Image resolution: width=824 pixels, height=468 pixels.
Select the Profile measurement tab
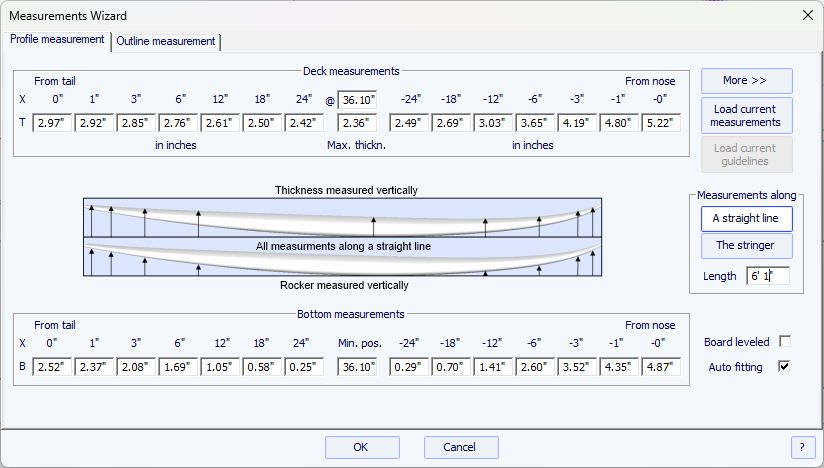pos(57,39)
